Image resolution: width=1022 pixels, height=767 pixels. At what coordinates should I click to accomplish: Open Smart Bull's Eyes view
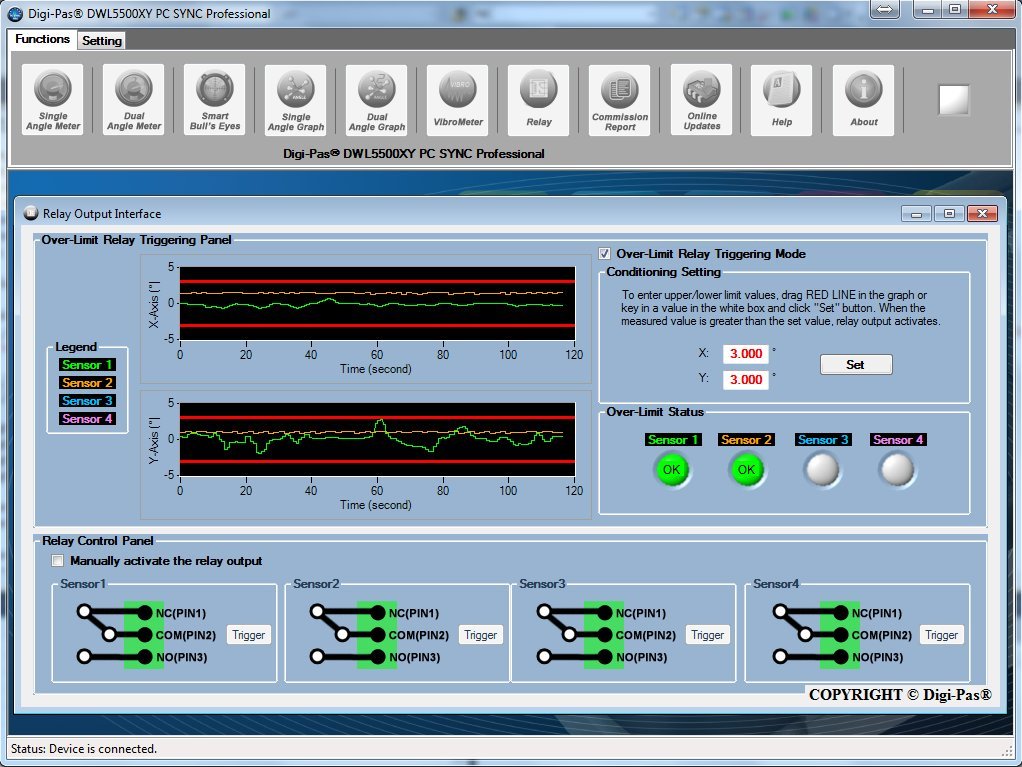pos(215,99)
